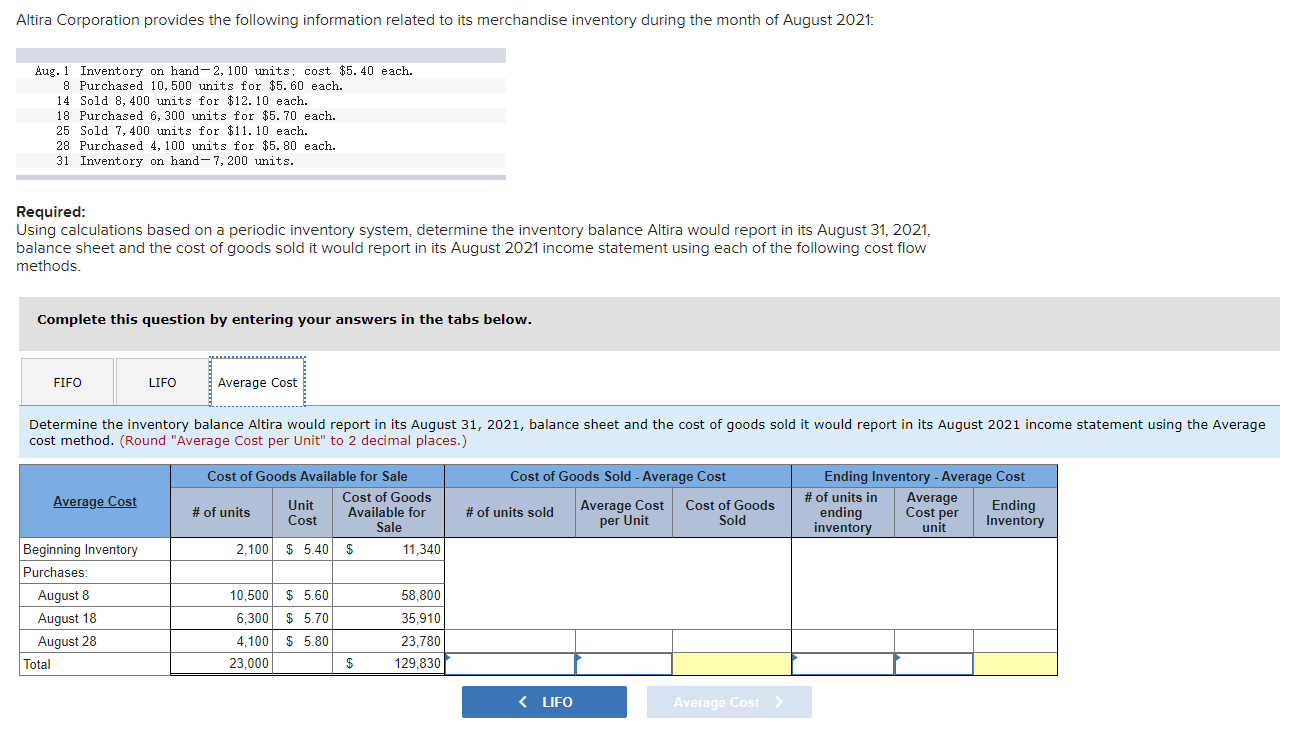Click Total row Average Cost per unit ending field

934,664
